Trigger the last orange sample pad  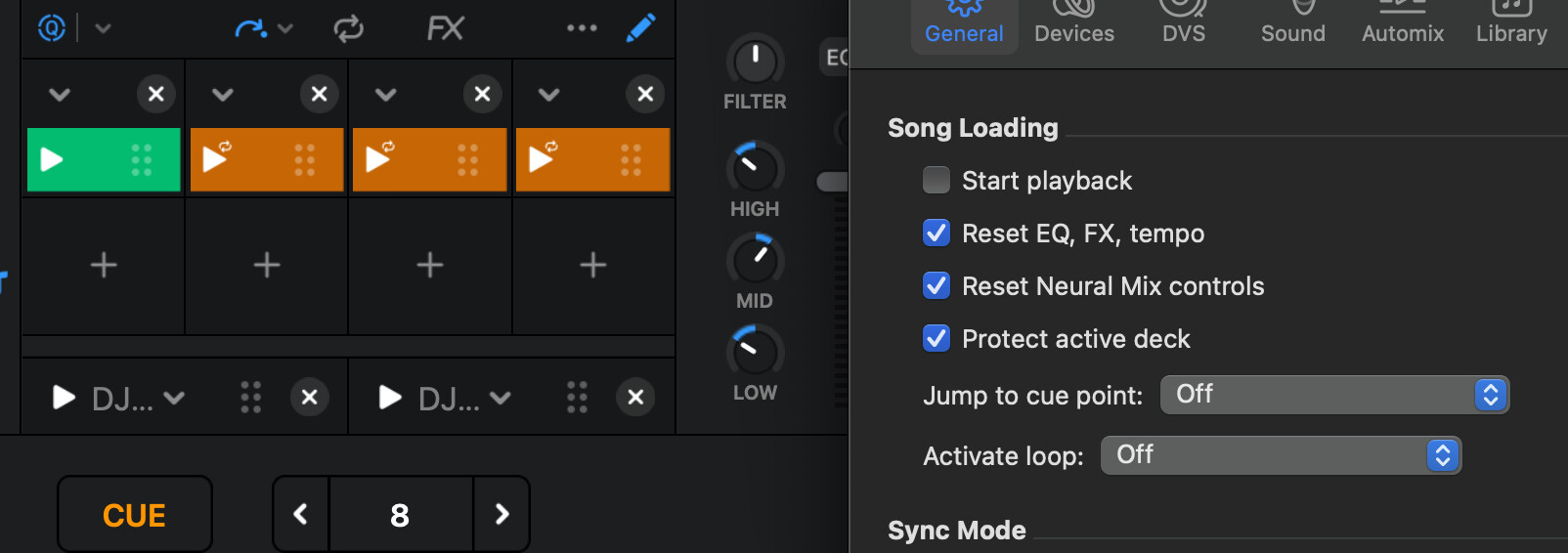tap(592, 159)
